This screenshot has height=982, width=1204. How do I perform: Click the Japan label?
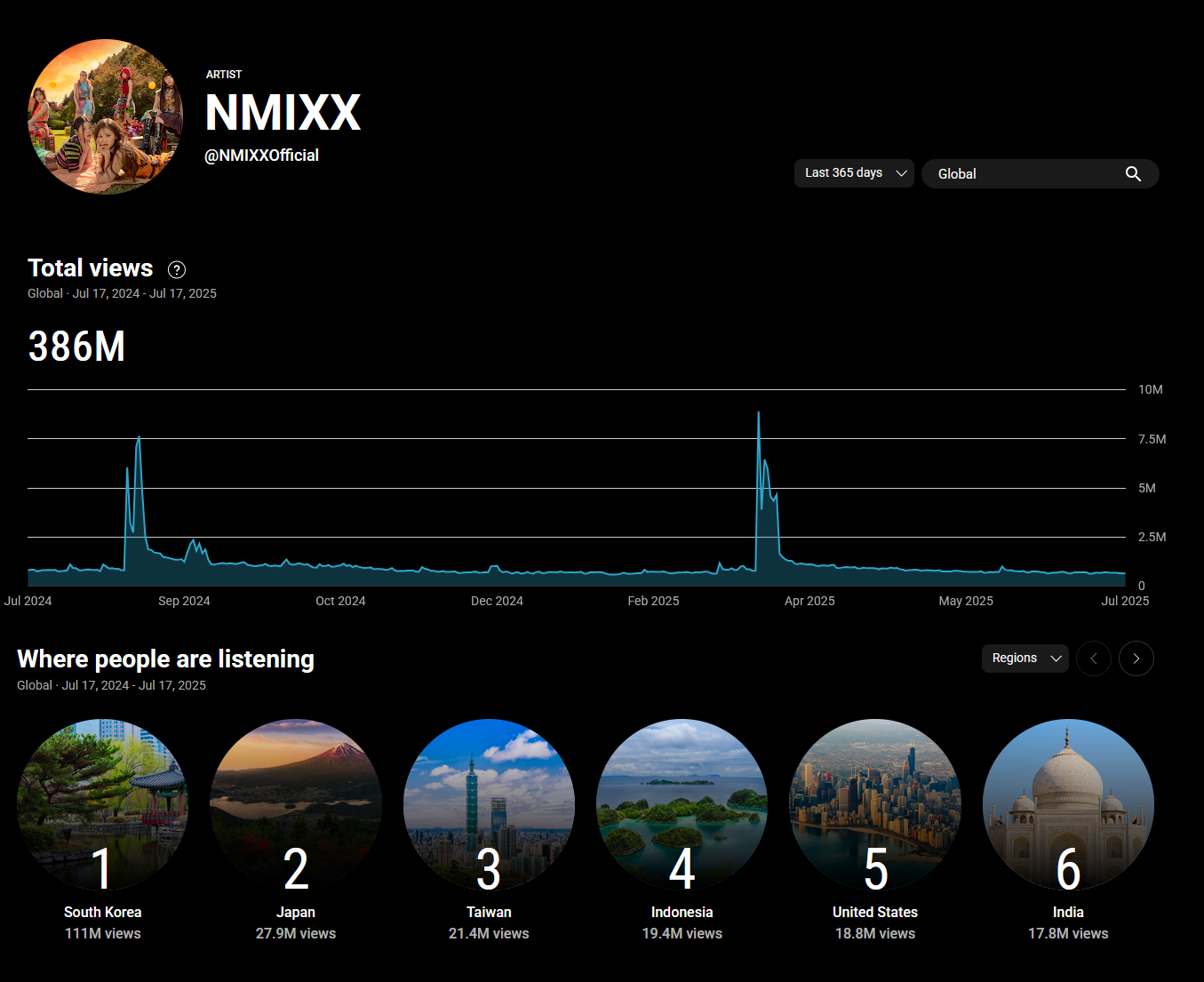pos(296,913)
